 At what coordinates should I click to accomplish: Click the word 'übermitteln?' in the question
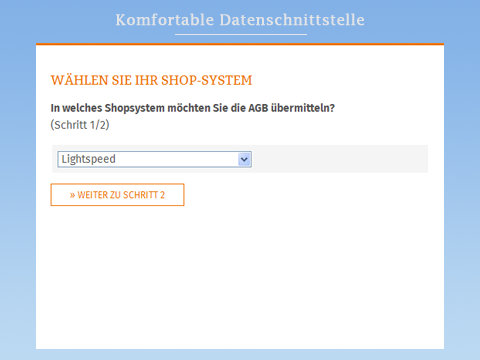303,108
